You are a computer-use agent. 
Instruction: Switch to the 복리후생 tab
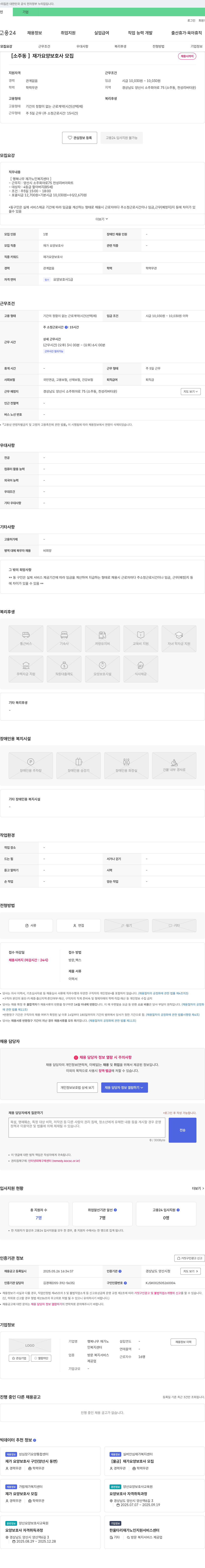[120, 46]
